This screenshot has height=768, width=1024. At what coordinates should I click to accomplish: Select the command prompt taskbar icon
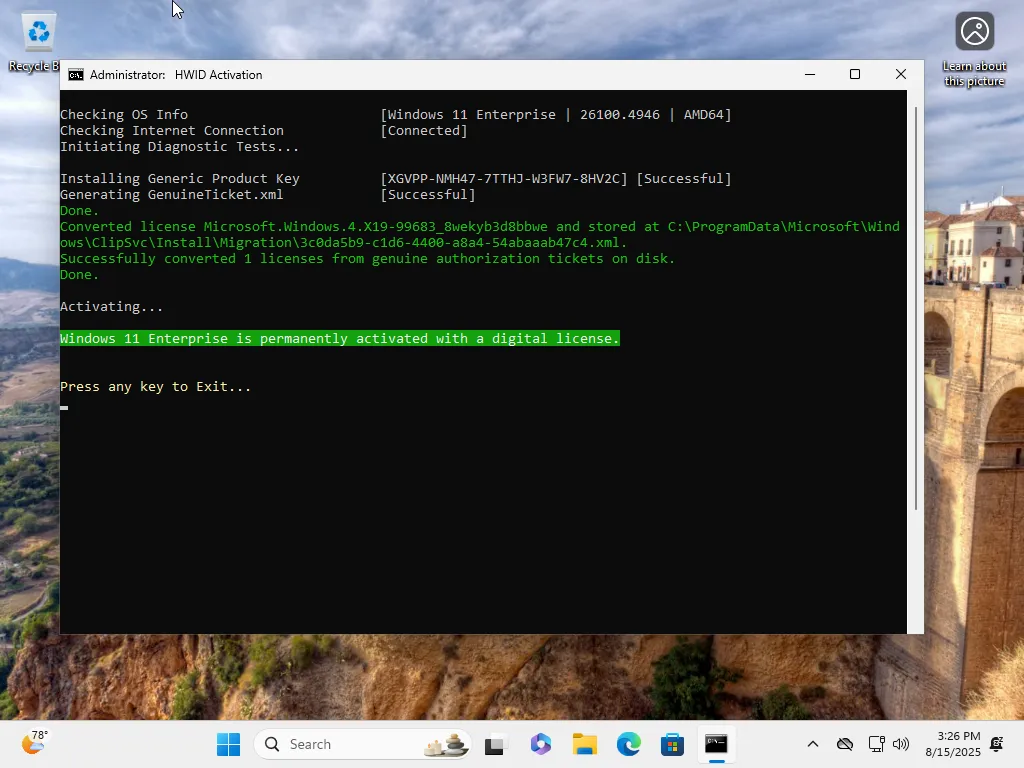click(716, 744)
